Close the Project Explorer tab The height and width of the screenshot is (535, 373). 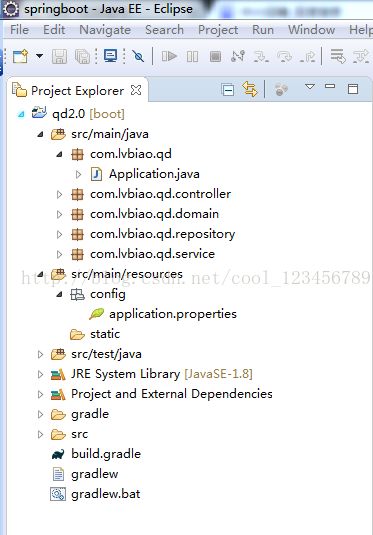point(136,90)
